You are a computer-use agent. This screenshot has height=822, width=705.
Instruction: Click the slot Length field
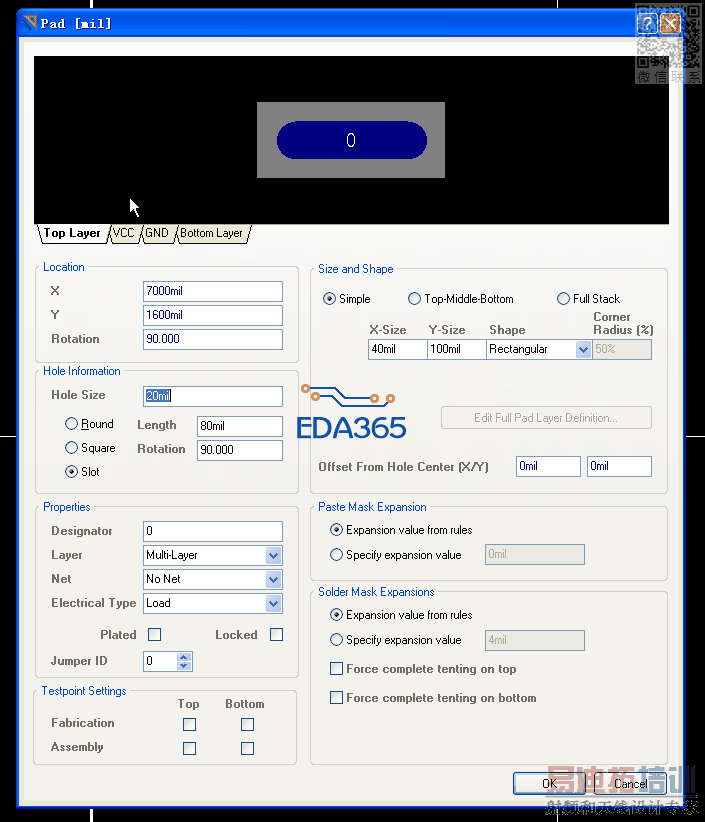click(240, 426)
